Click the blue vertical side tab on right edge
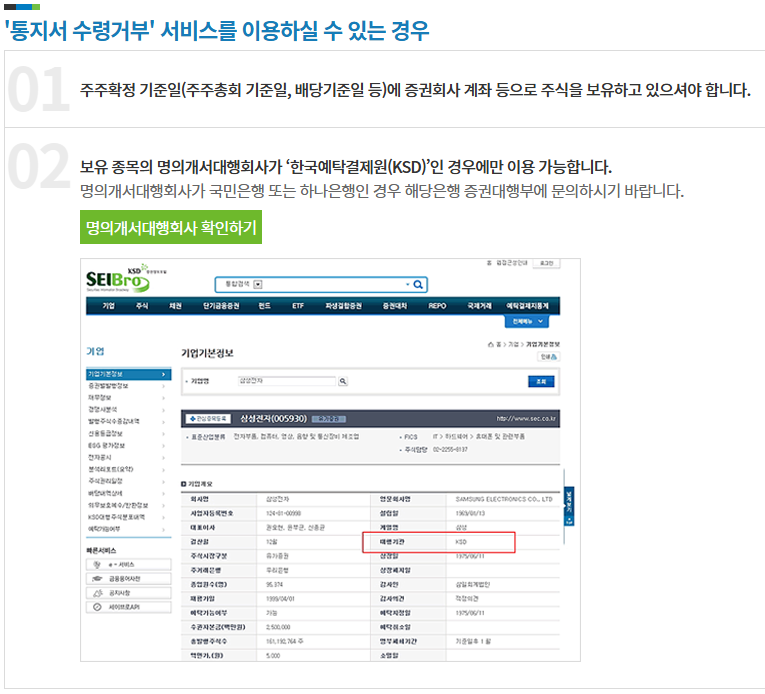 pyautogui.click(x=569, y=506)
